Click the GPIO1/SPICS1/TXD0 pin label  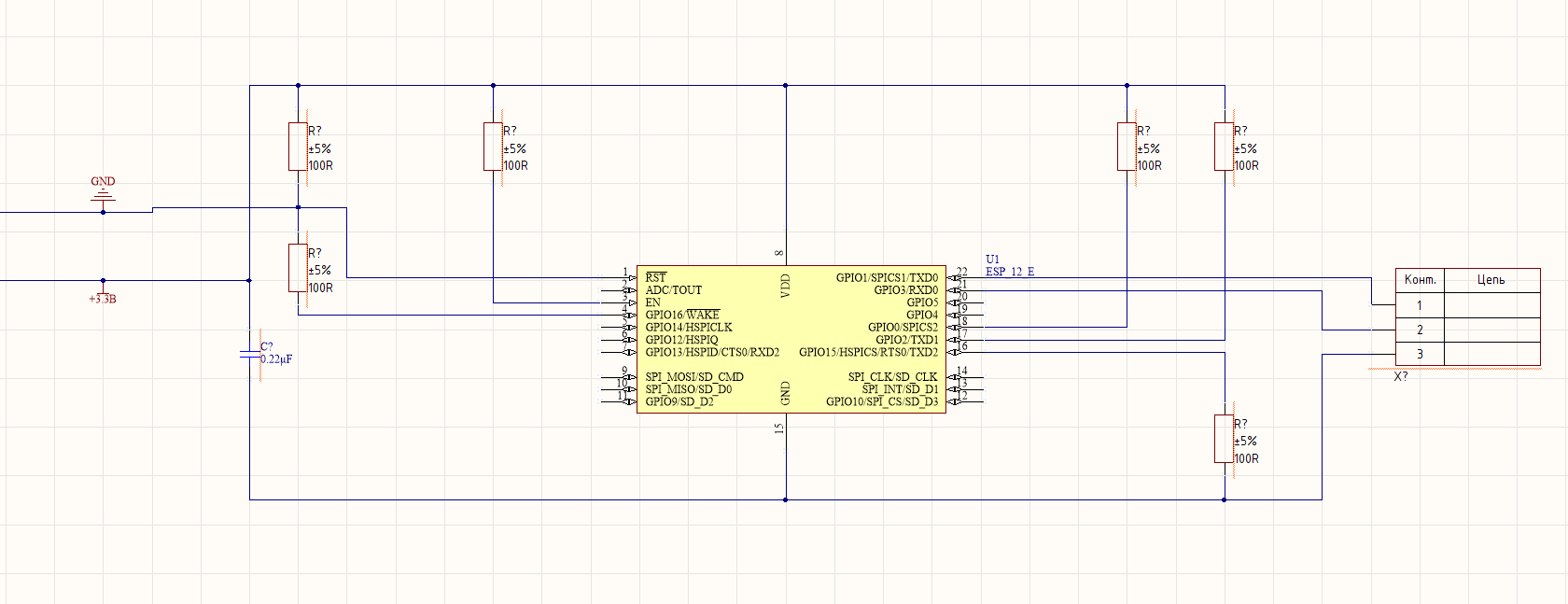coord(887,277)
